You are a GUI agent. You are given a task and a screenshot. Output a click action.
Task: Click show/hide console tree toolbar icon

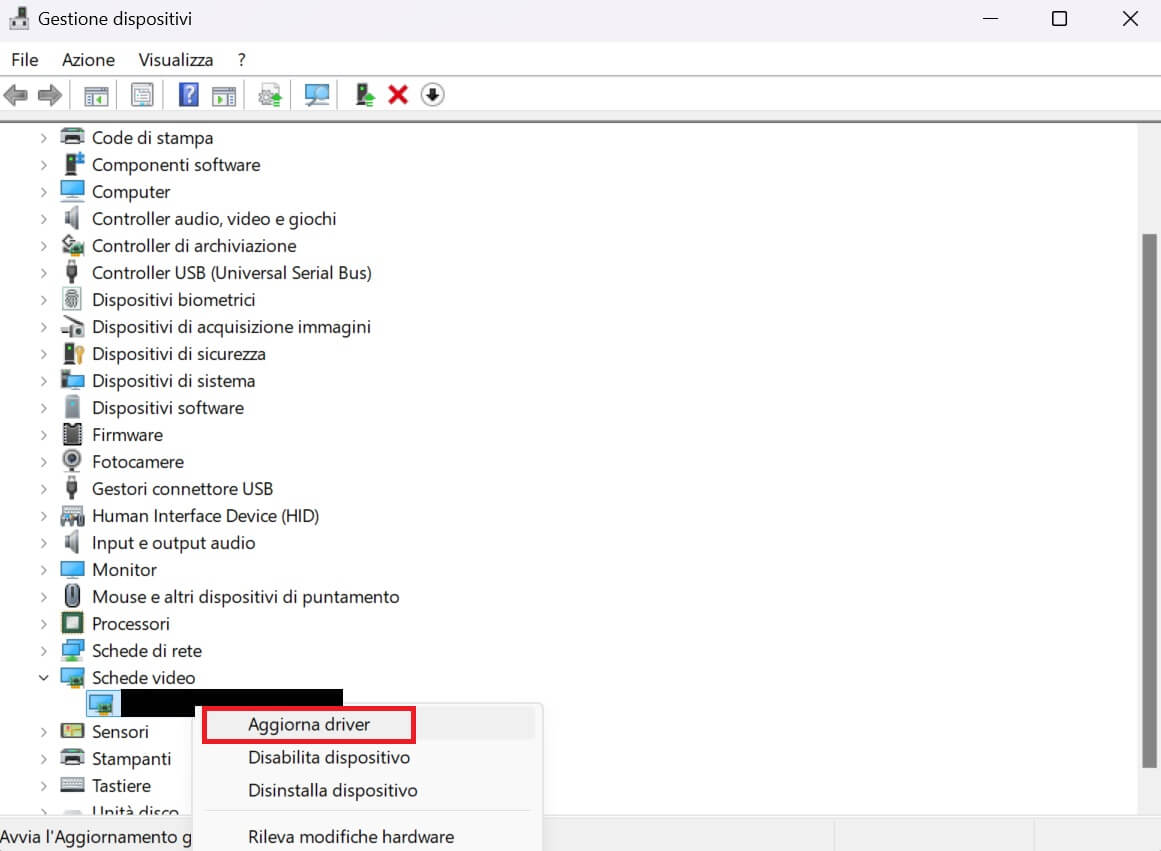(96, 95)
